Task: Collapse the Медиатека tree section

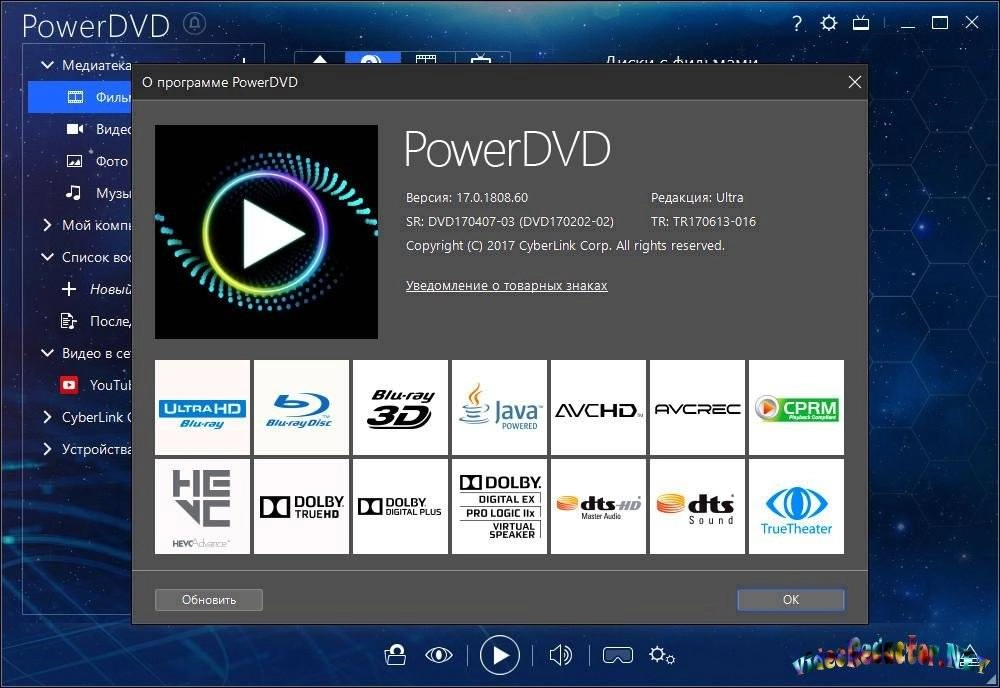Action: coord(47,65)
